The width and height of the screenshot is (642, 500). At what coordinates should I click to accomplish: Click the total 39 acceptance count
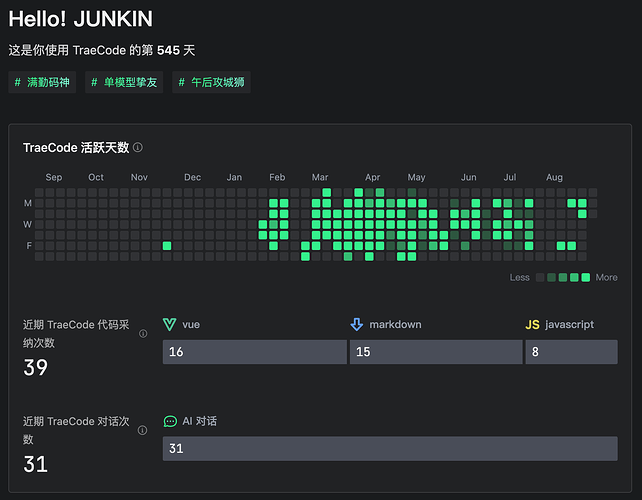[x=36, y=367]
